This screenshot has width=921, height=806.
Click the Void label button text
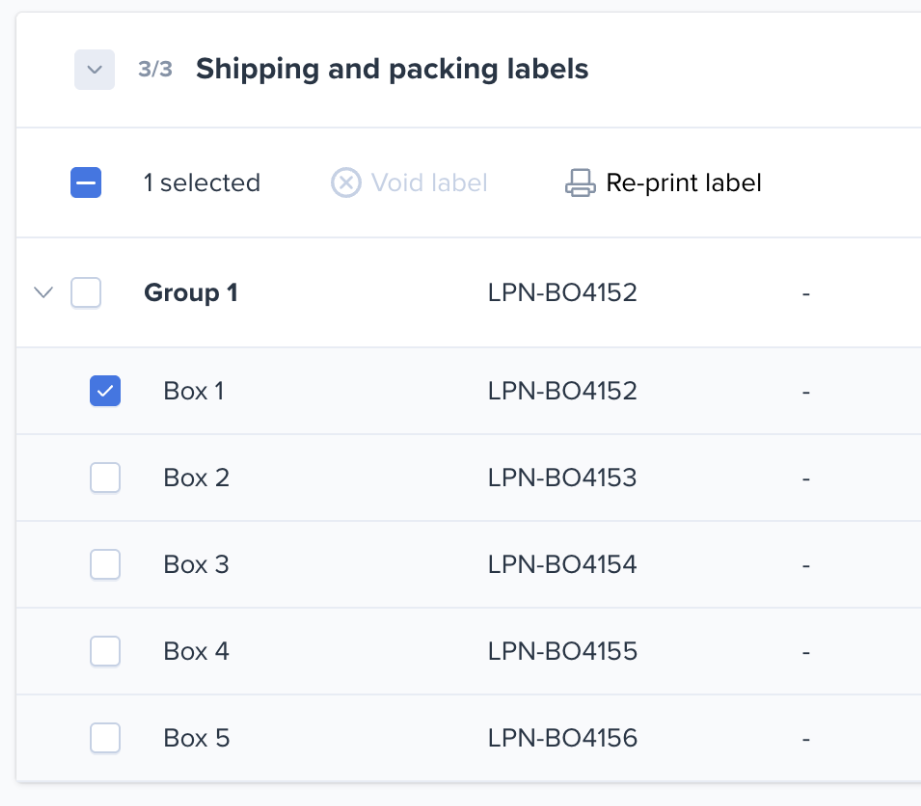429,183
